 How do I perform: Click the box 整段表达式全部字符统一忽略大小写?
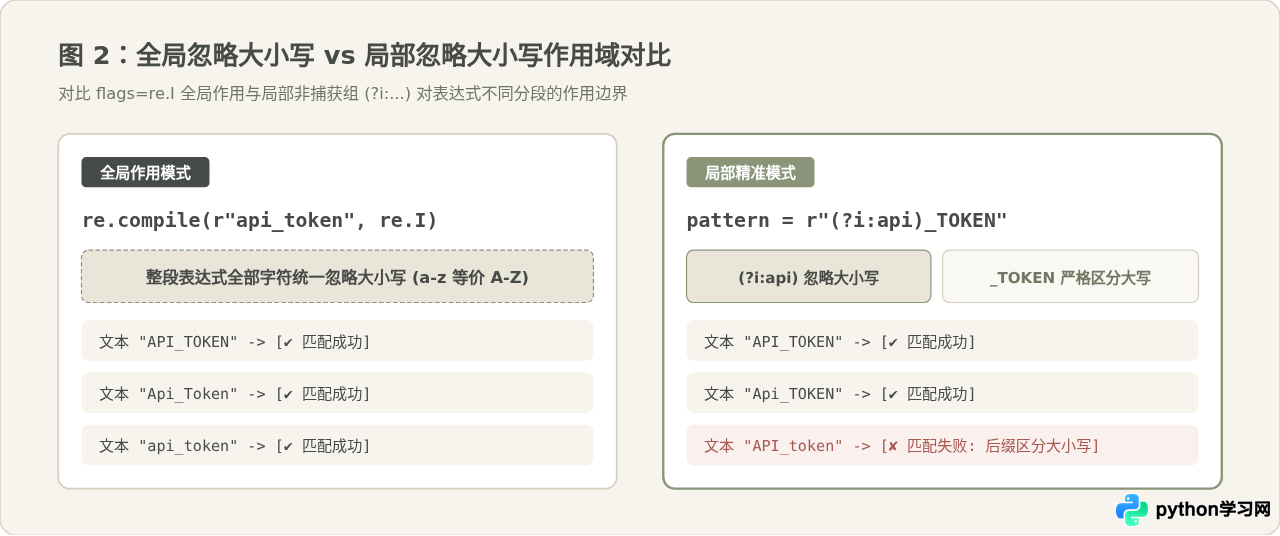[x=337, y=276]
